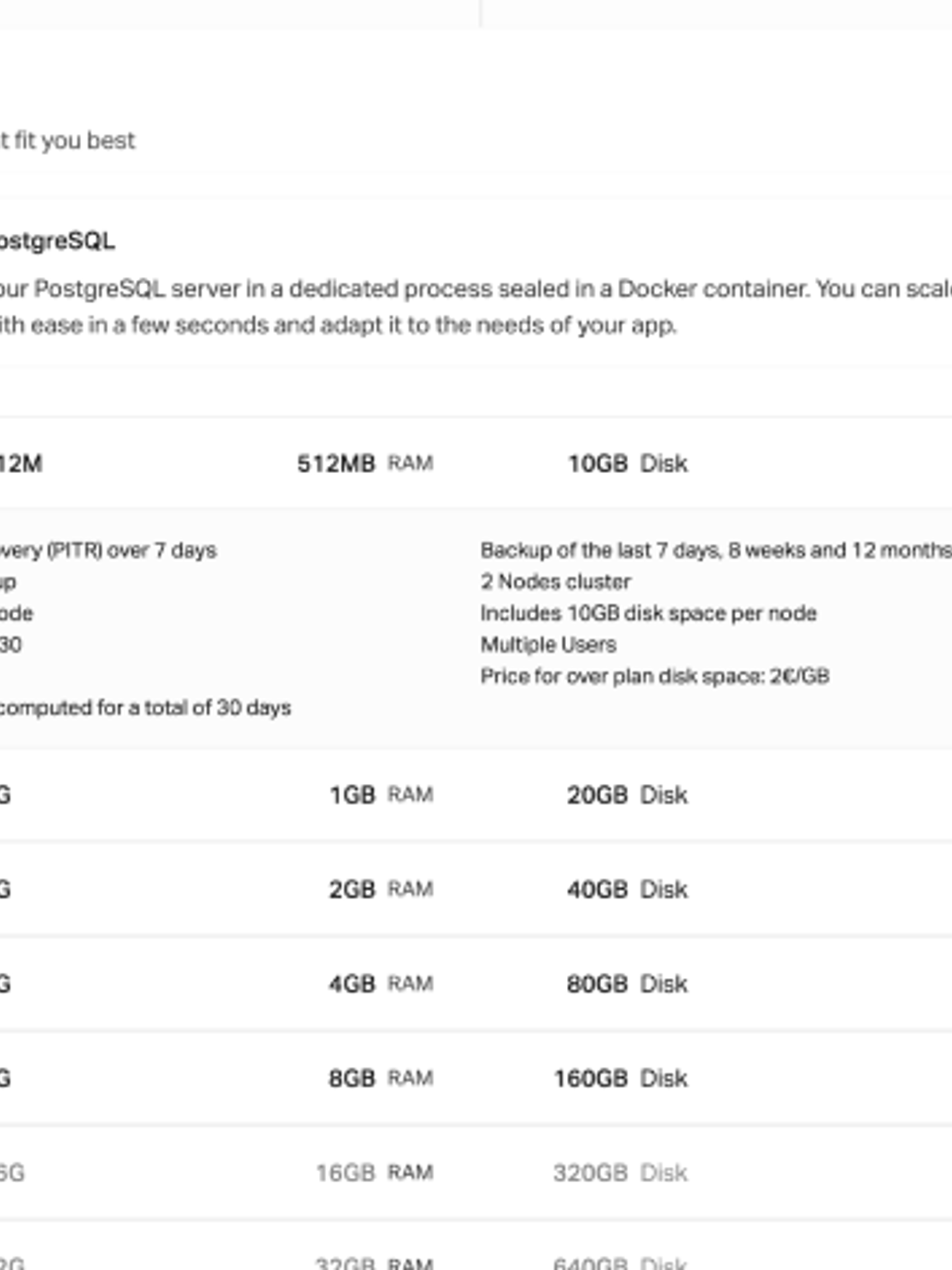The width and height of the screenshot is (952, 1270).
Task: Click the over plan disk space price line
Action: 655,676
